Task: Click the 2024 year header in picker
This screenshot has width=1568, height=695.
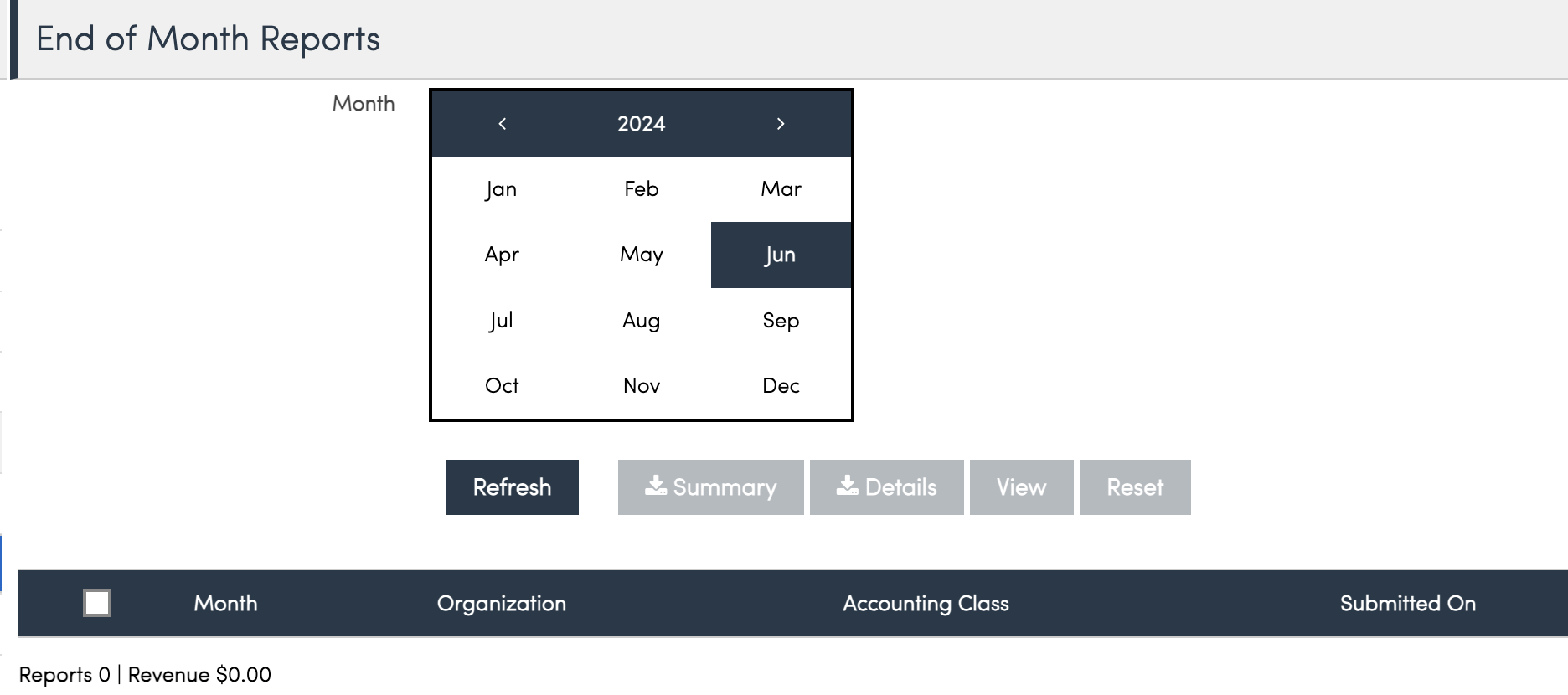Action: click(x=642, y=124)
